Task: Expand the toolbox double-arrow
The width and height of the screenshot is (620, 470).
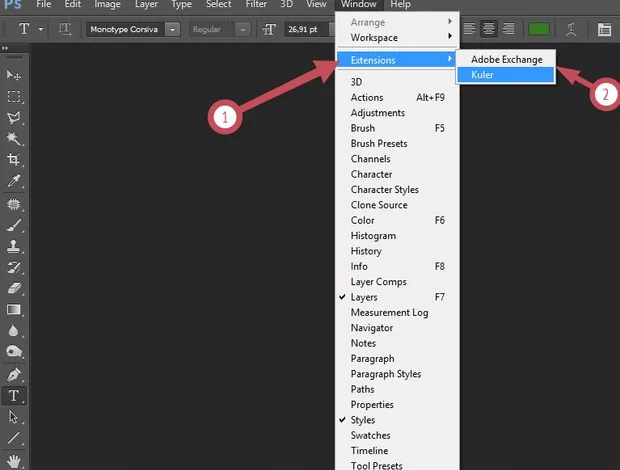Action: [5, 48]
